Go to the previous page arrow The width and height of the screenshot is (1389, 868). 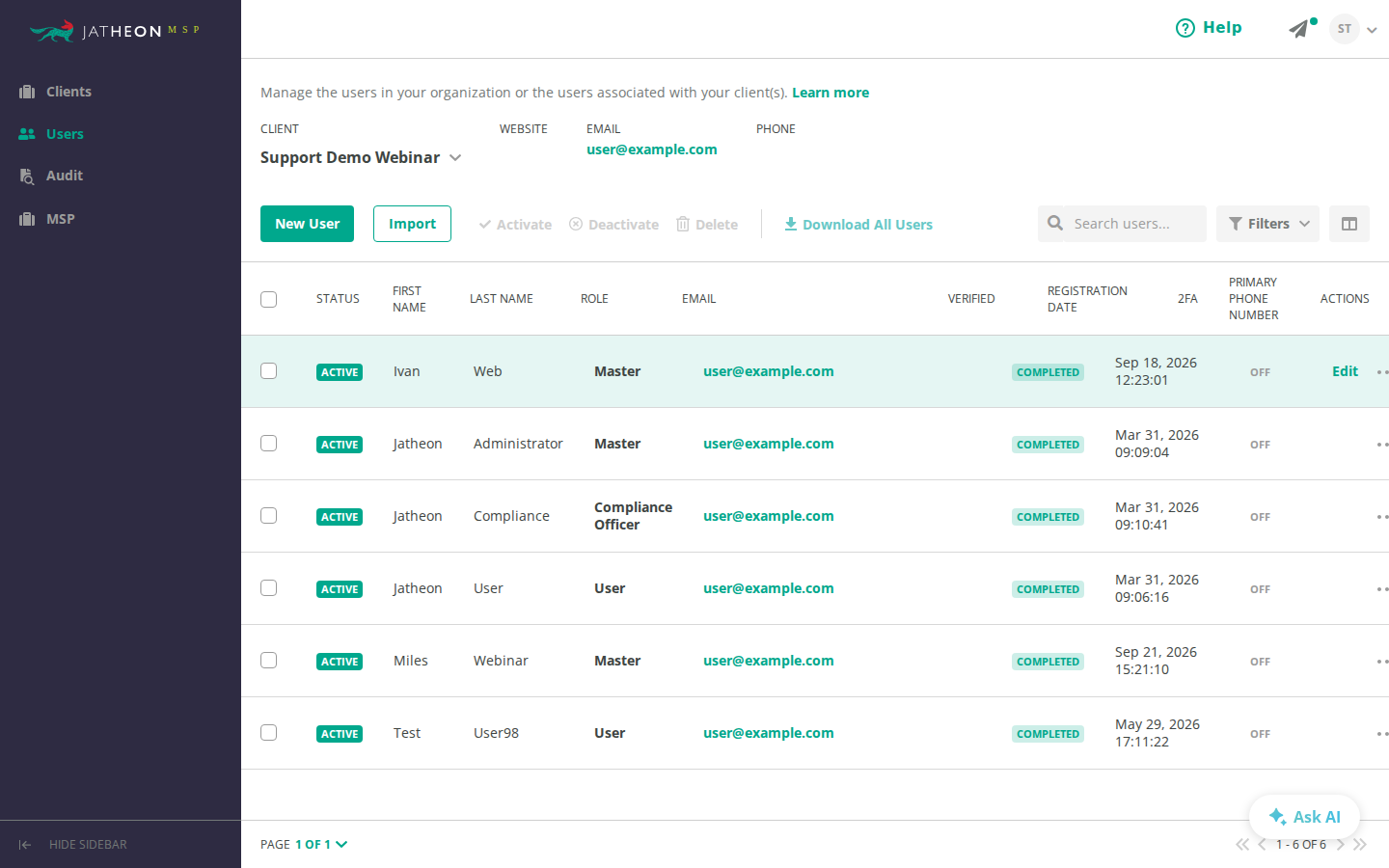(1262, 845)
